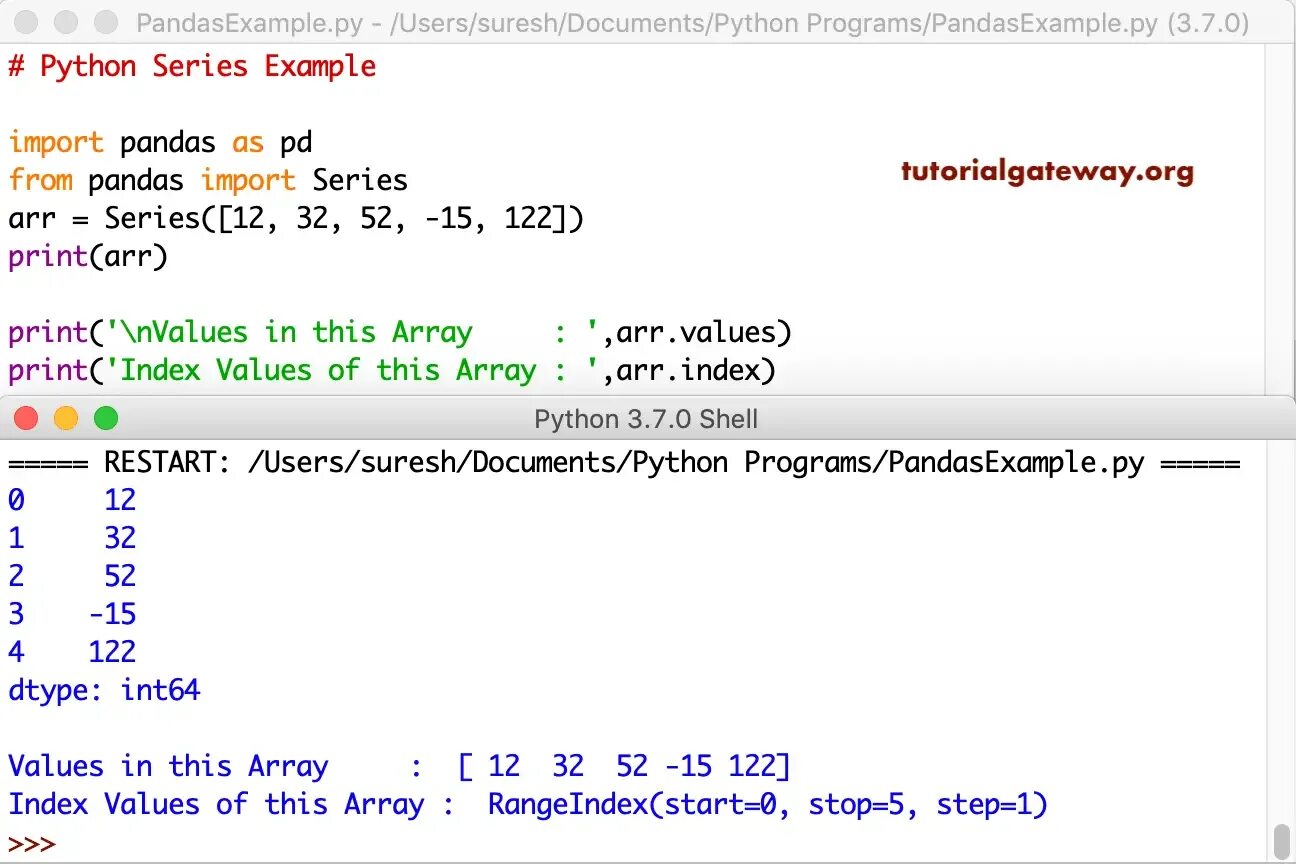Click the comment line '# Python Series Example'
The image size is (1296, 864).
coord(192,67)
